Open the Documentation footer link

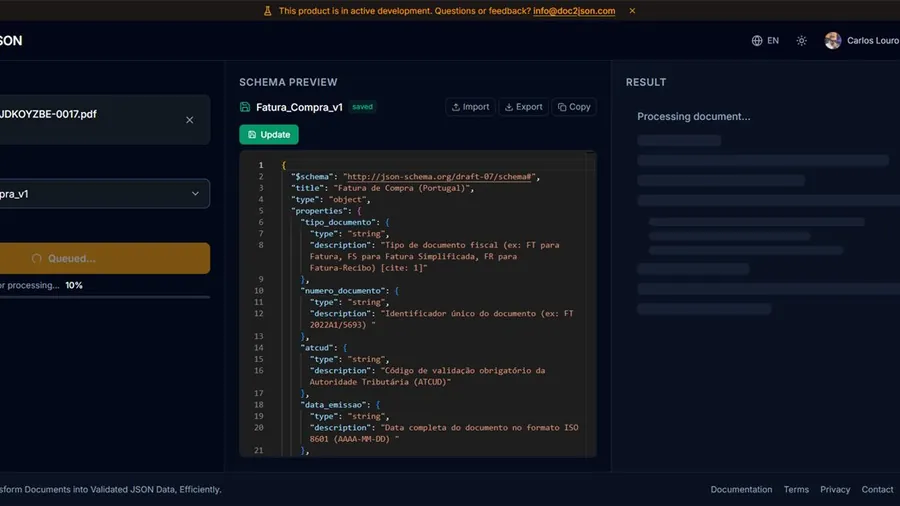pyautogui.click(x=741, y=489)
